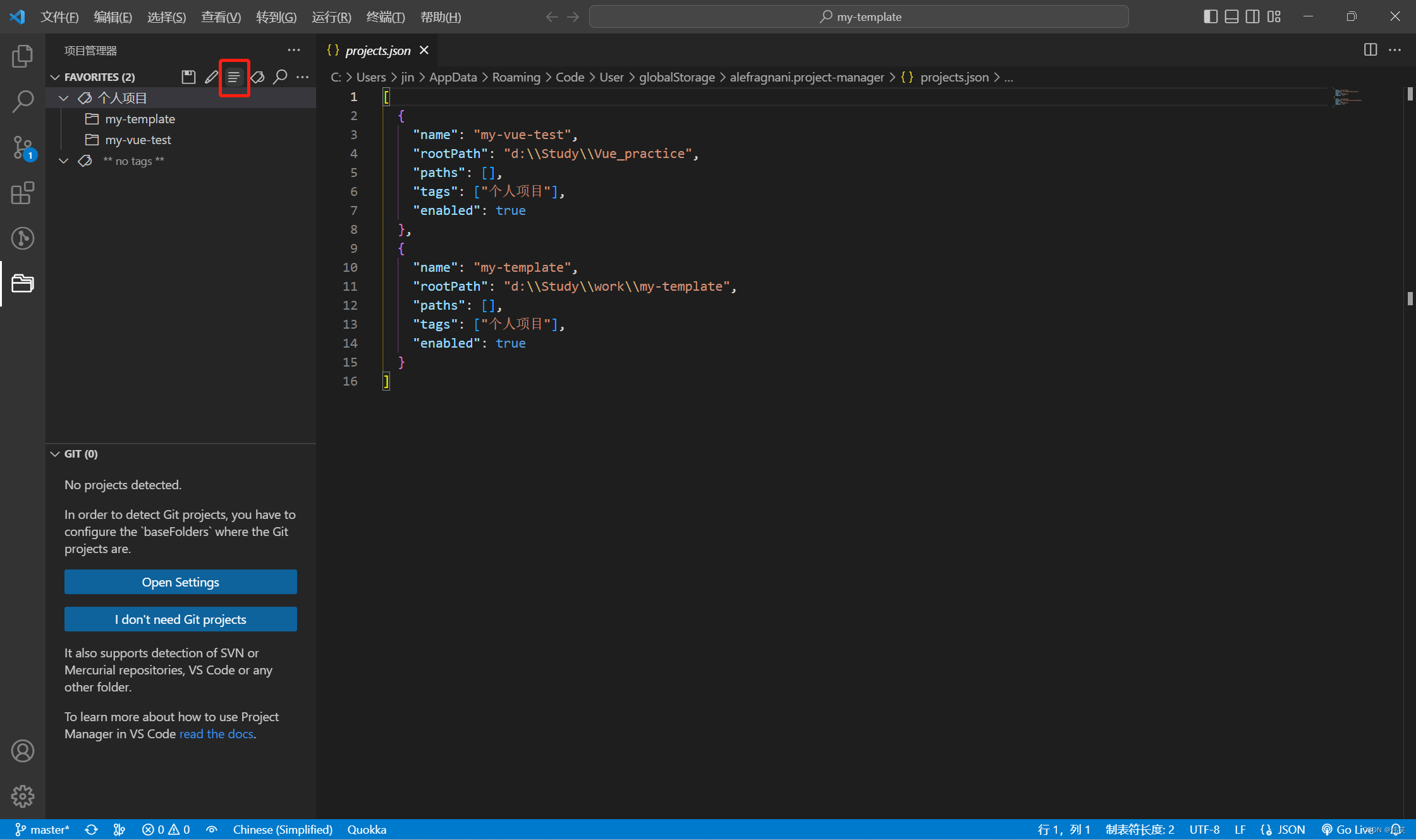Viewport: 1416px width, 840px height.
Task: Toggle the bottom panel layout button
Action: click(1231, 16)
